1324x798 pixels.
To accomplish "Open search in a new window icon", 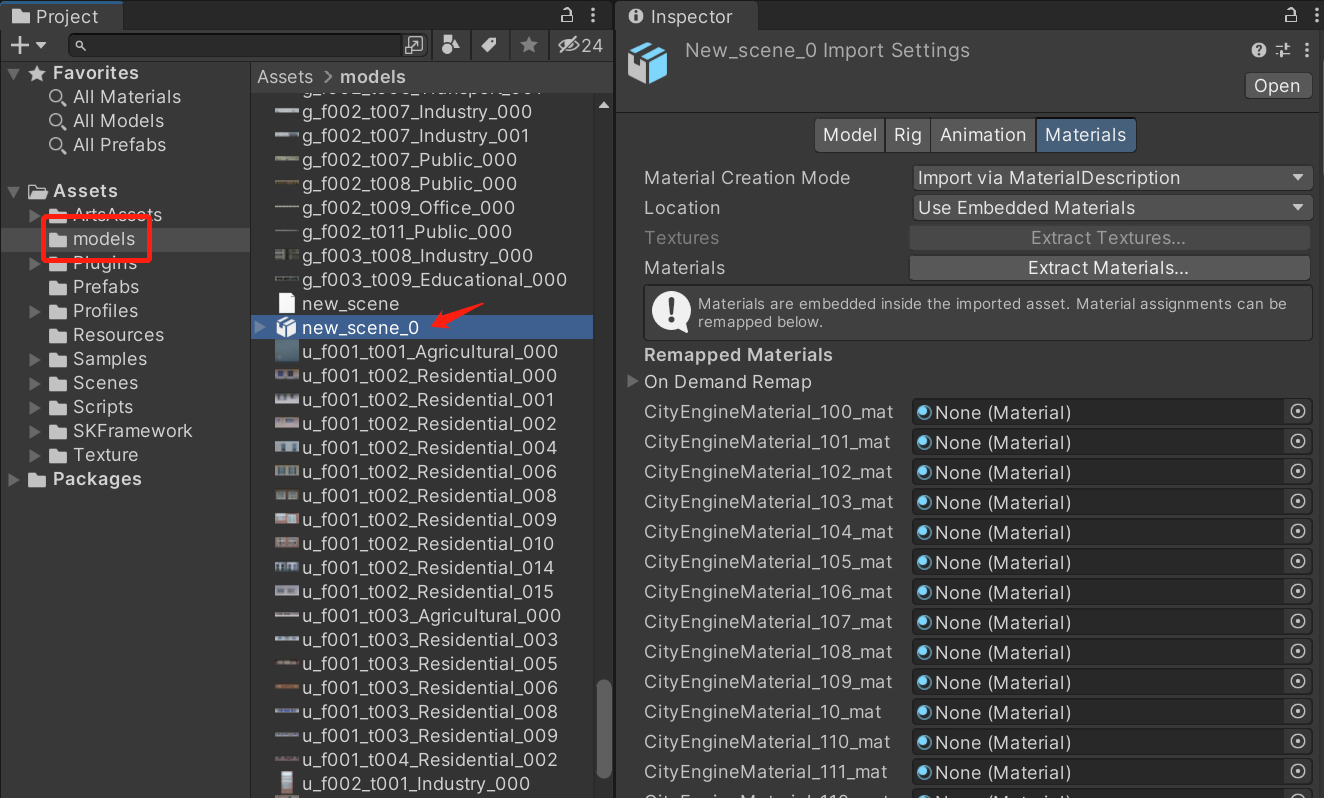I will [414, 45].
